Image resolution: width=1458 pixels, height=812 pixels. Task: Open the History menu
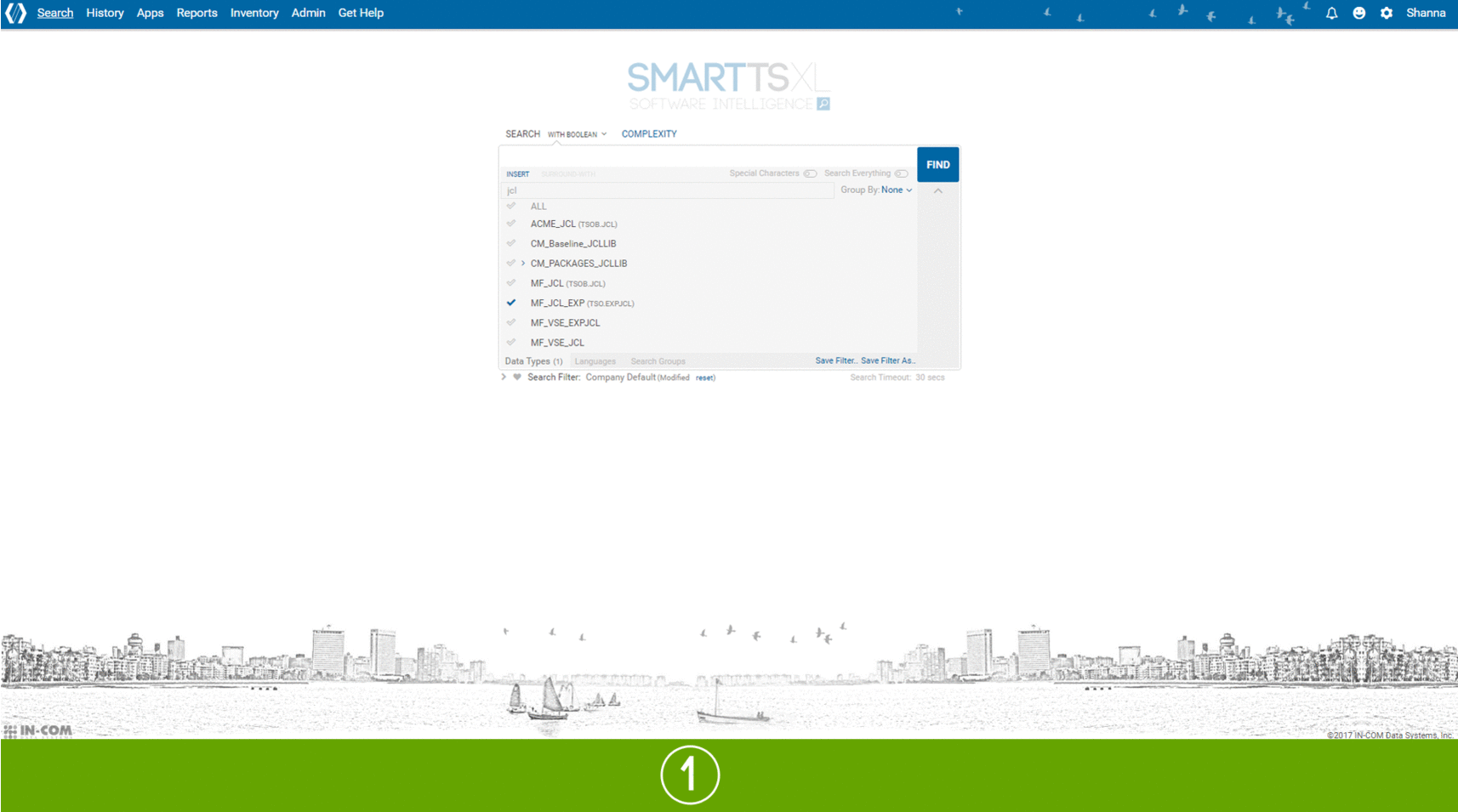(x=105, y=13)
